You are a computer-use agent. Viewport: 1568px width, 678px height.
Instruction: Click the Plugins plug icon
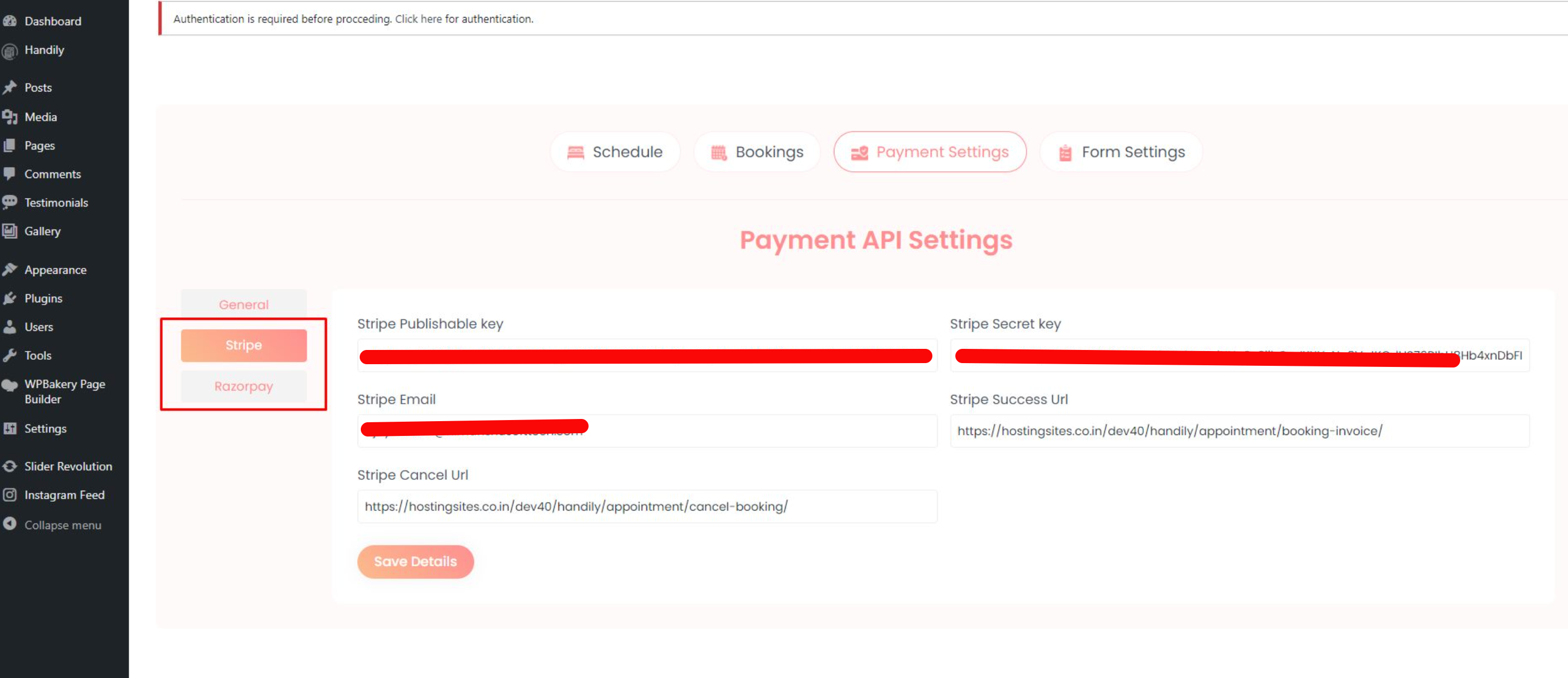[x=9, y=298]
